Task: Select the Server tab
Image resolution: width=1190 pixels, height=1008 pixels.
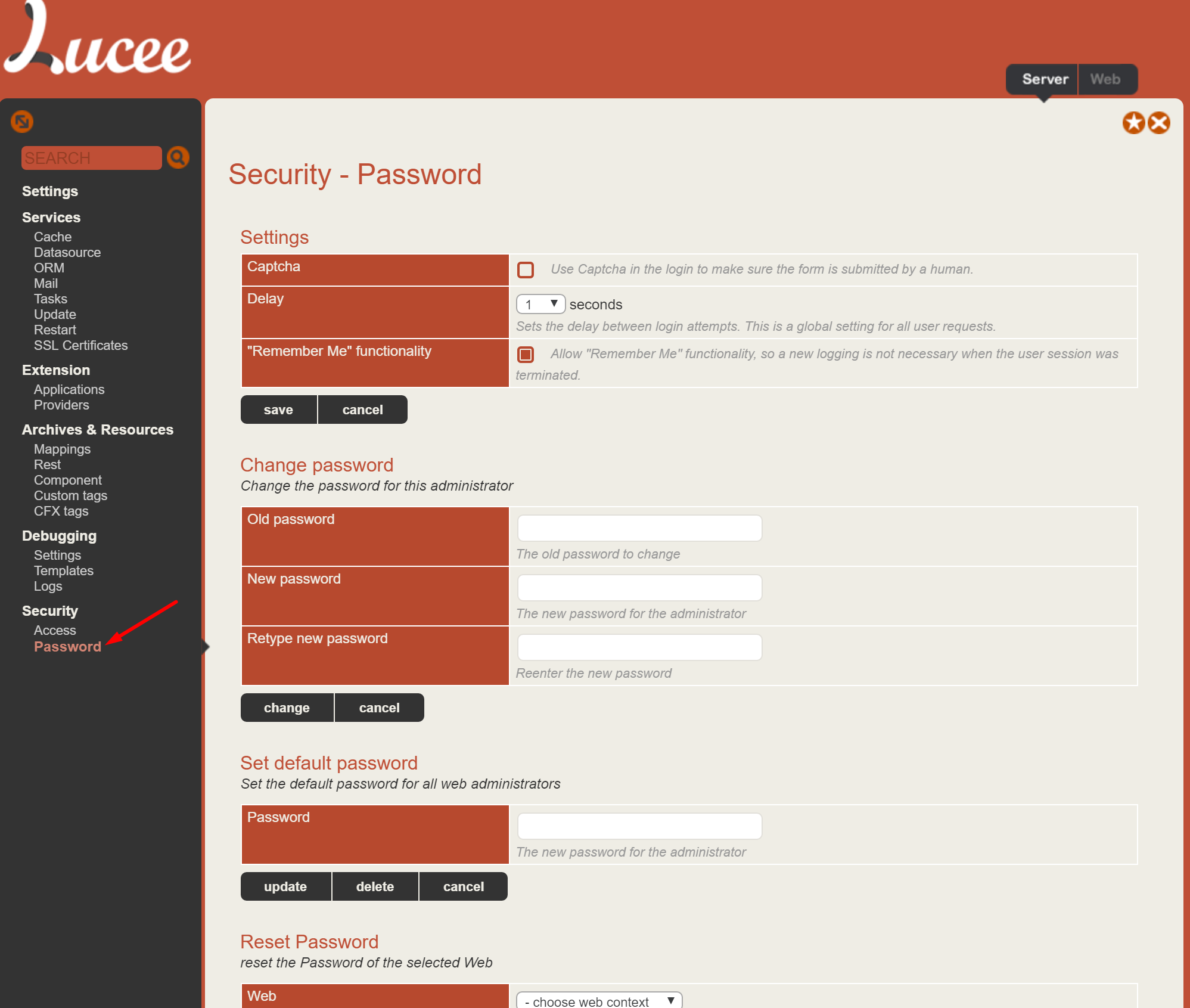Action: click(1045, 79)
